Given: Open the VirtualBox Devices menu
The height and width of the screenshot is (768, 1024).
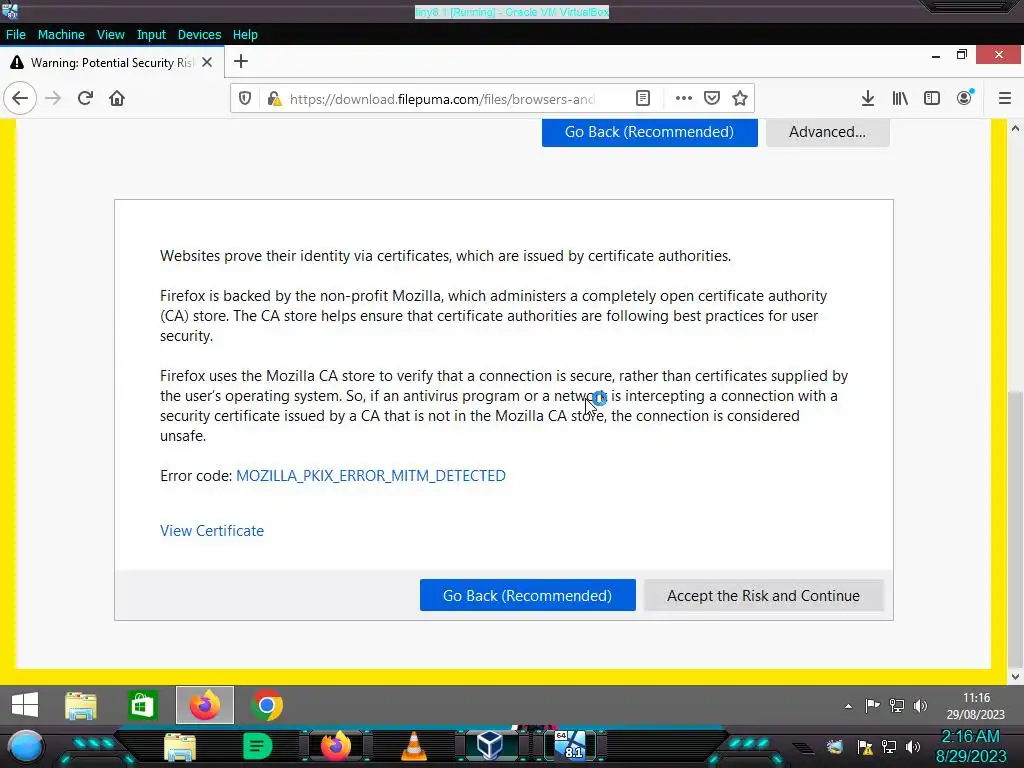Looking at the screenshot, I should (x=199, y=35).
